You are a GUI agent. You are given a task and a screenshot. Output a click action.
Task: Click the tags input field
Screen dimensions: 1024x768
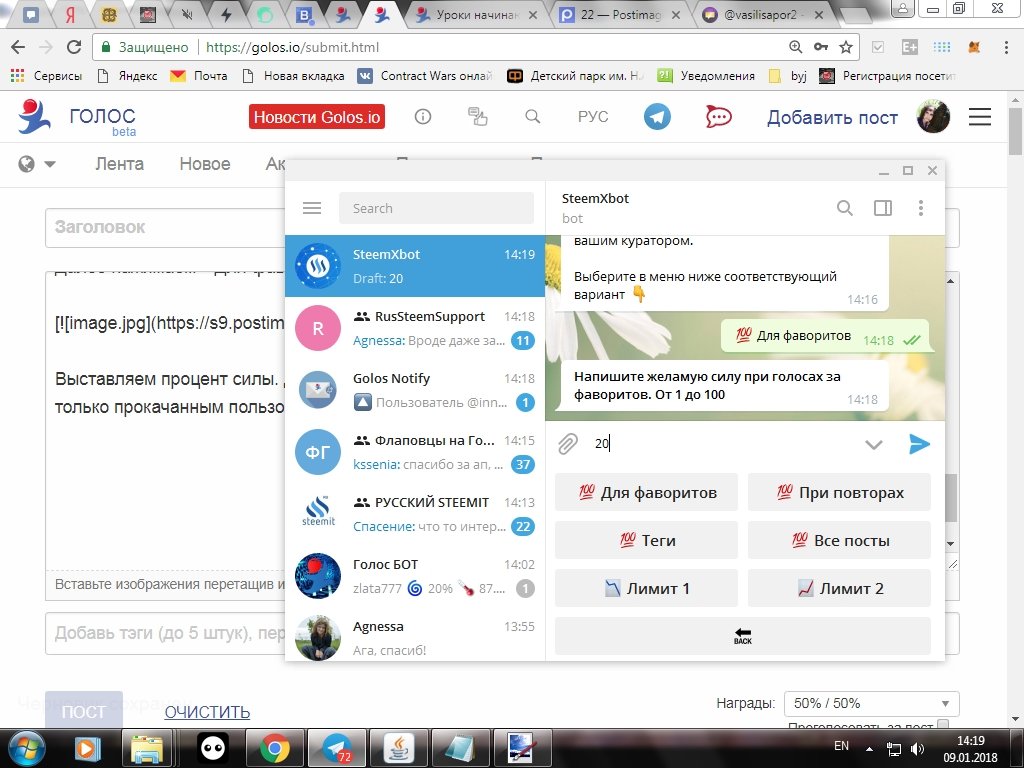[x=165, y=633]
